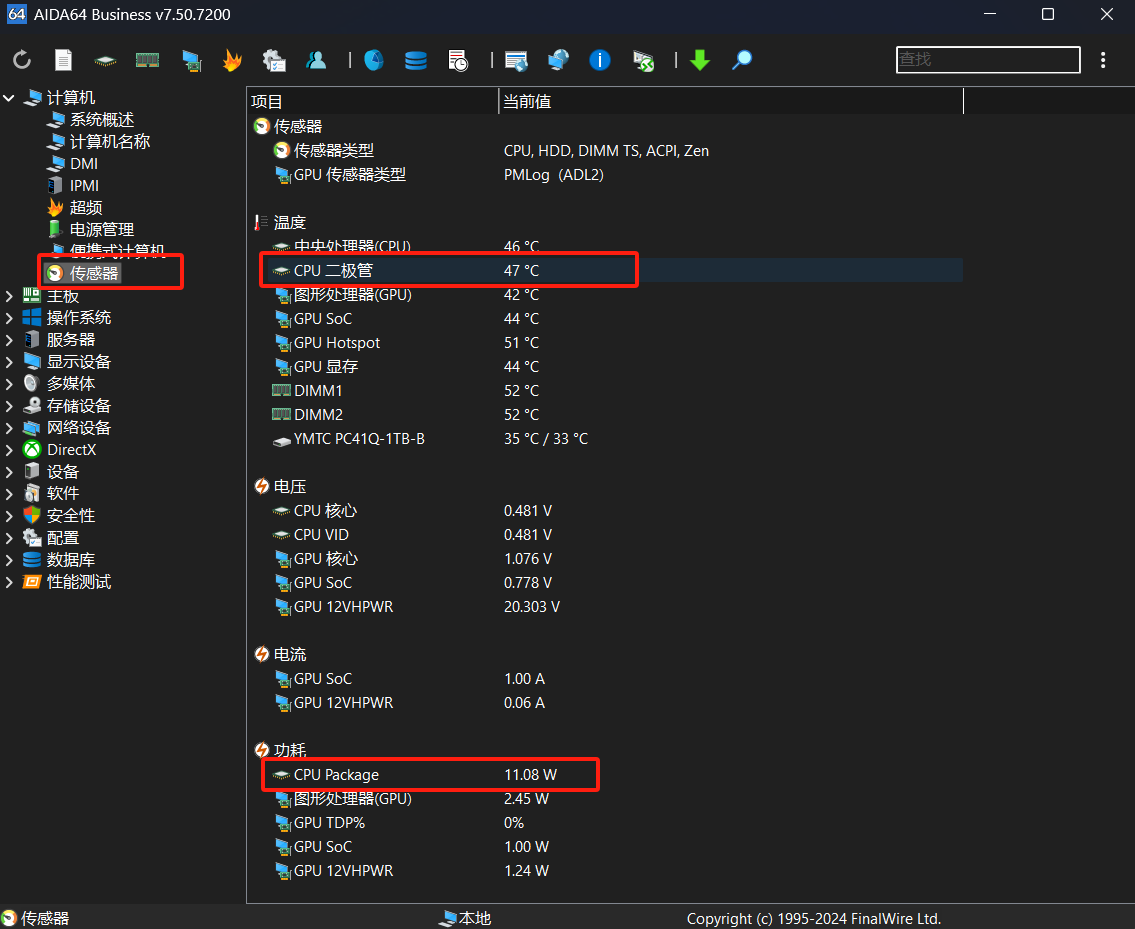This screenshot has height=929, width=1135.
Task: Open the gear preferences toolbar icon
Action: 274,60
